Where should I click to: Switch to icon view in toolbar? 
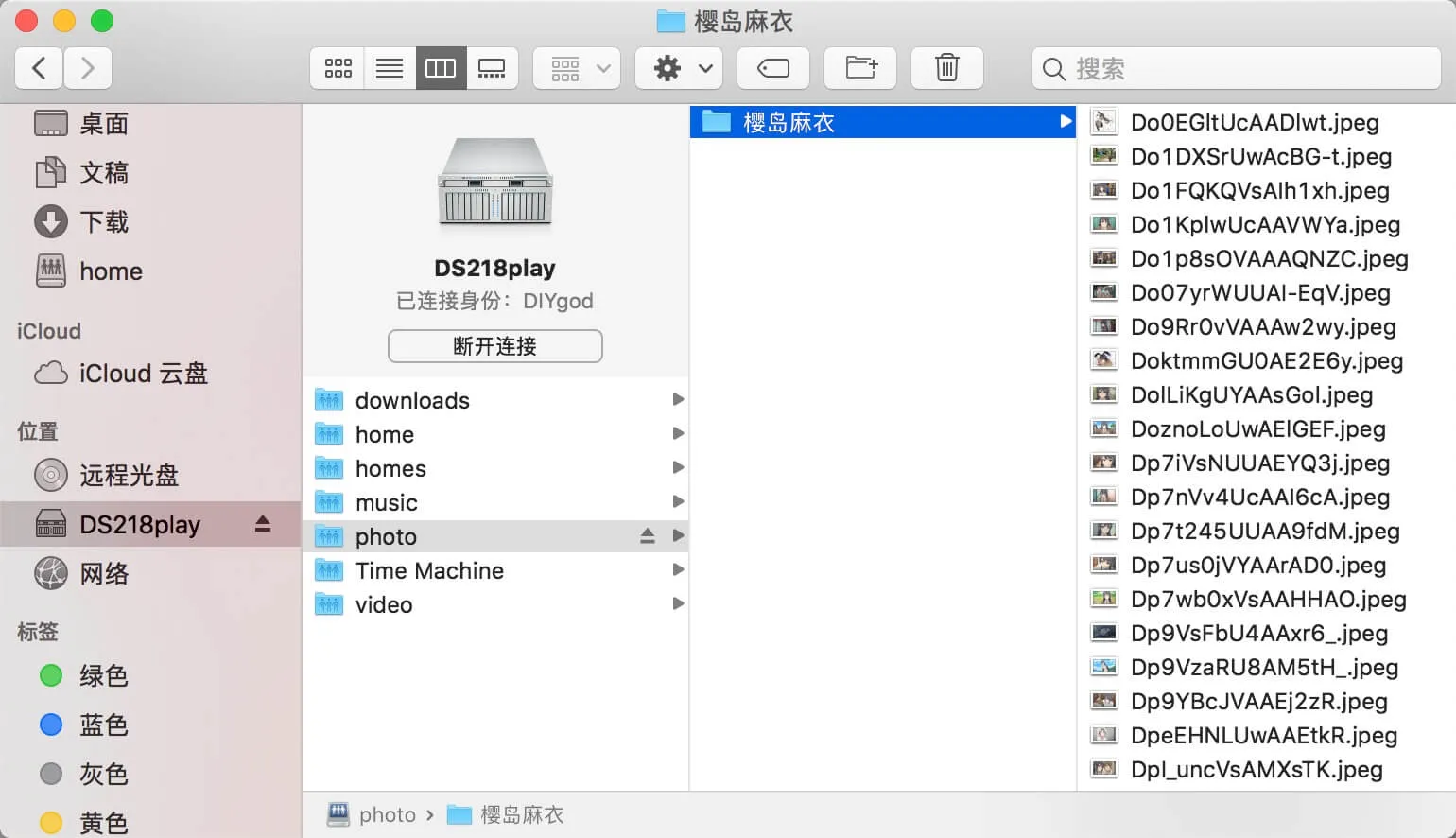(x=338, y=68)
